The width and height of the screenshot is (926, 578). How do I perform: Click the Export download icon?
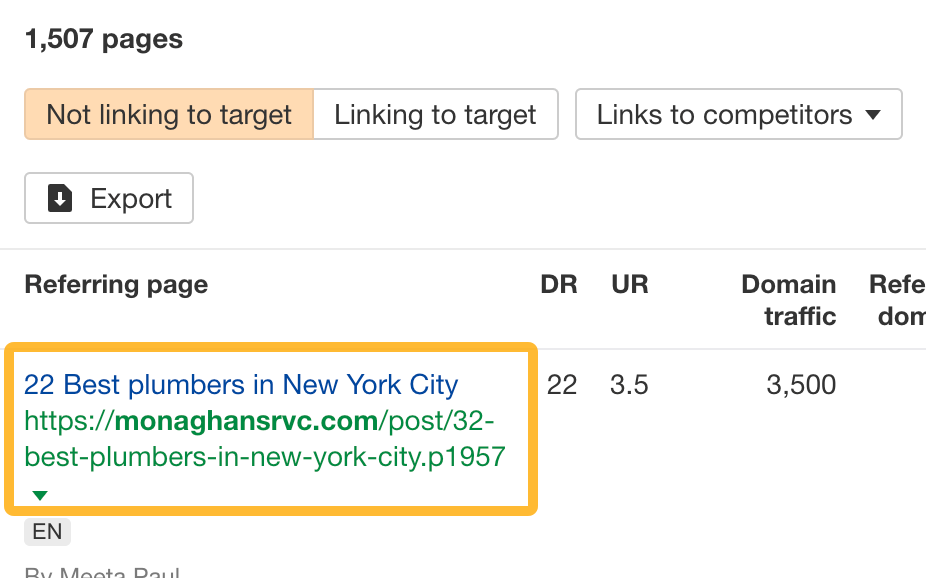coord(61,198)
